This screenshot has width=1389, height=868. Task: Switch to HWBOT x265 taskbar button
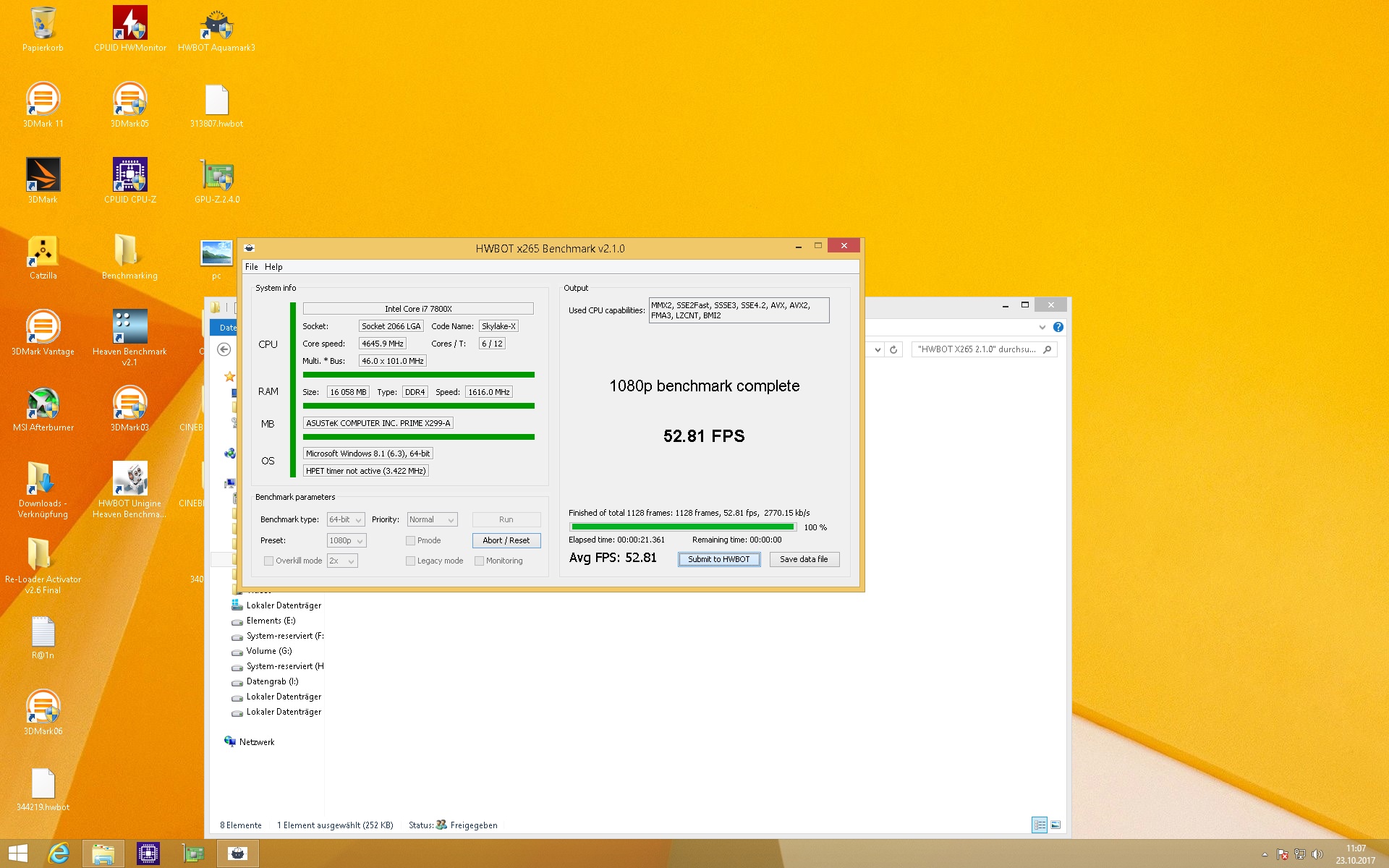pyautogui.click(x=238, y=854)
